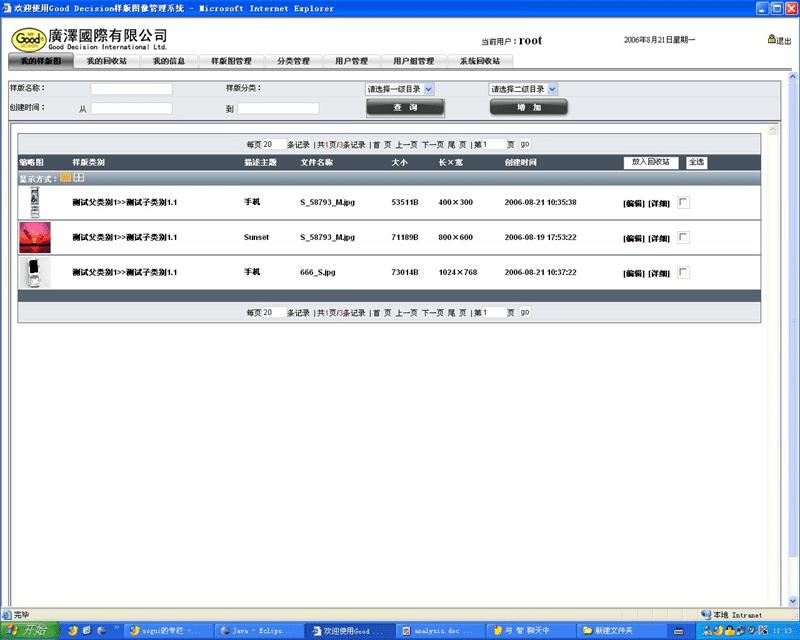Open the 请选择二级目录 dropdown
The image size is (800, 640).
(x=523, y=89)
